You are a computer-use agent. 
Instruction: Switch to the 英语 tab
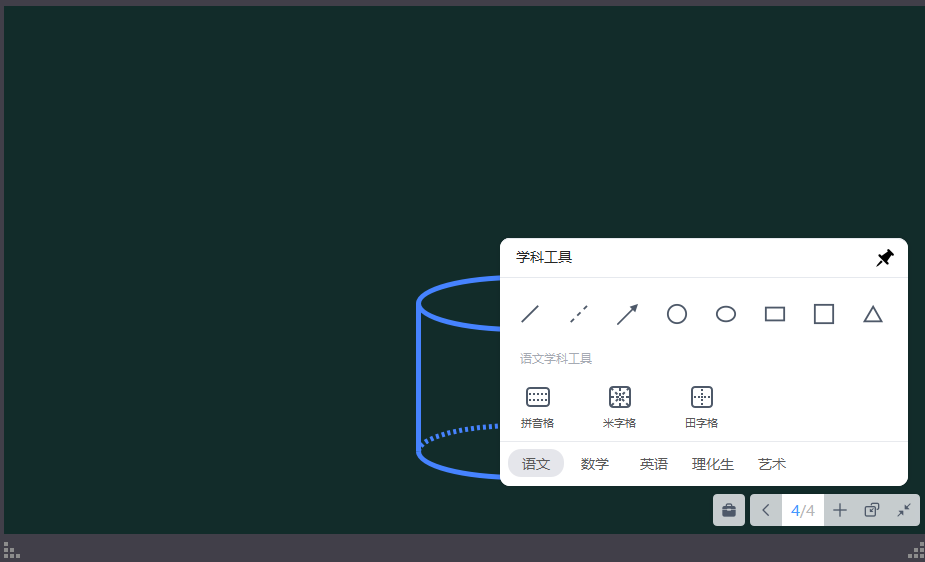coord(654,464)
